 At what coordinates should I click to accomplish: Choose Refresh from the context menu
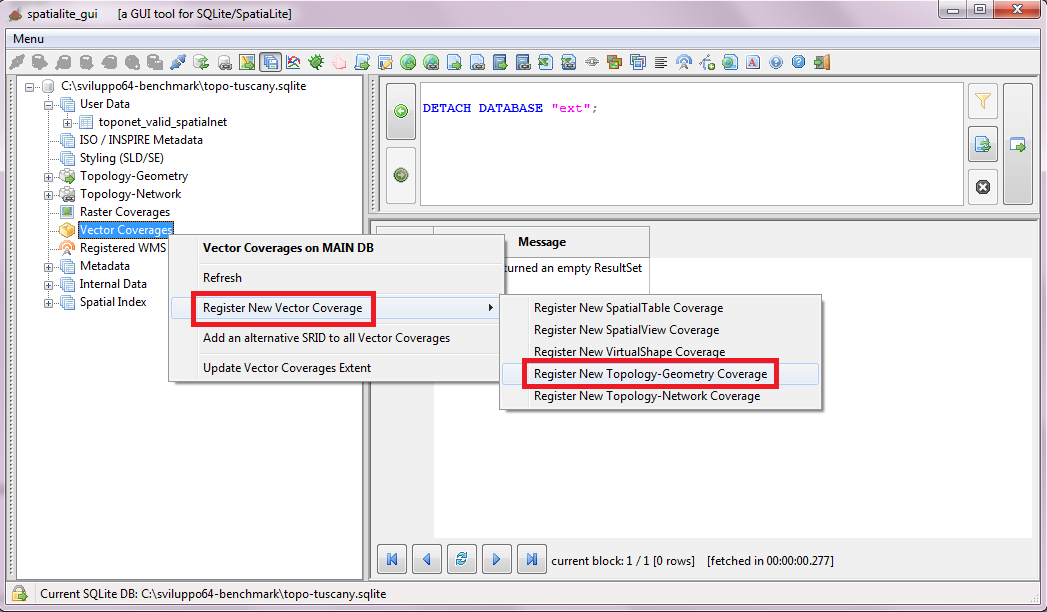click(x=335, y=278)
